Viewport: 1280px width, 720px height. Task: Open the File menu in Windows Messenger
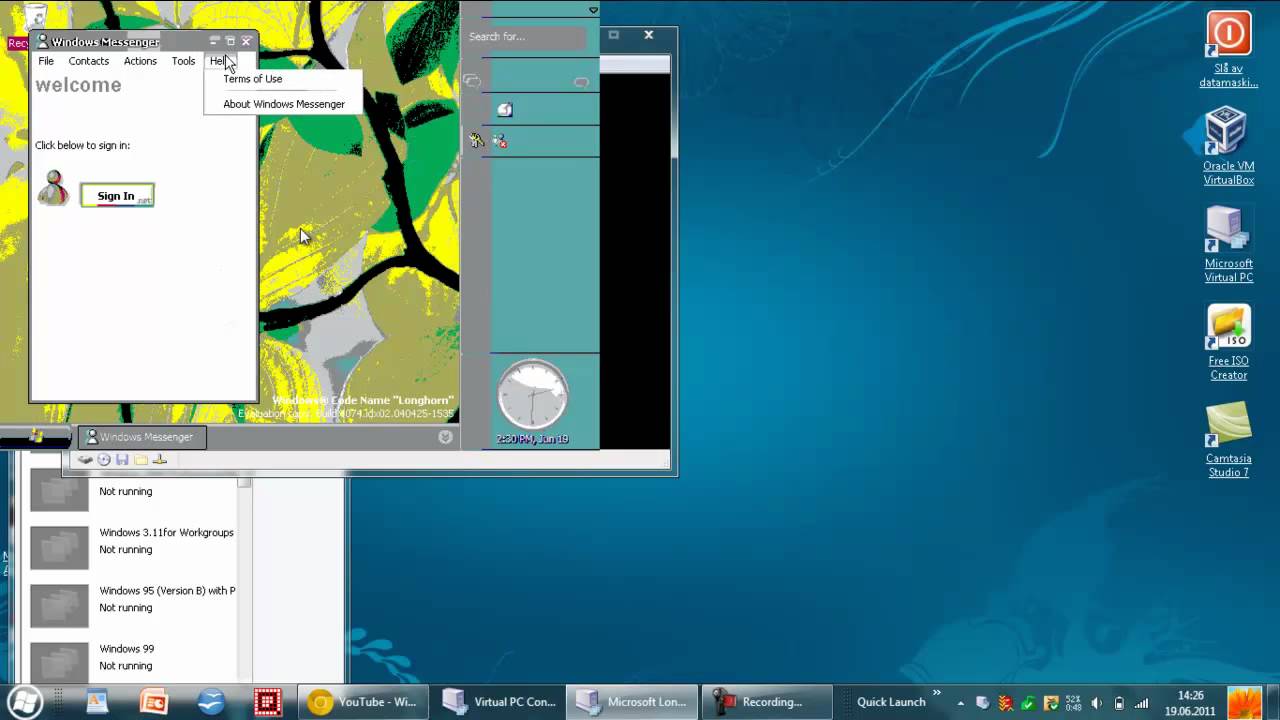click(x=46, y=61)
